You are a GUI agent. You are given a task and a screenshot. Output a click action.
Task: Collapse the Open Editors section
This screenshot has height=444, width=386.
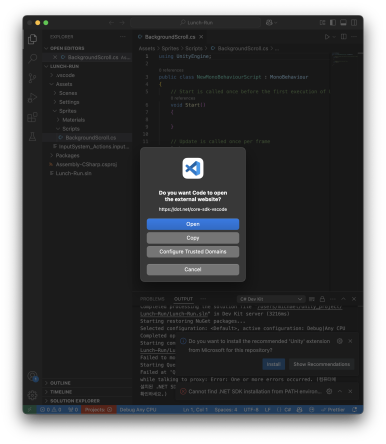[x=67, y=48]
